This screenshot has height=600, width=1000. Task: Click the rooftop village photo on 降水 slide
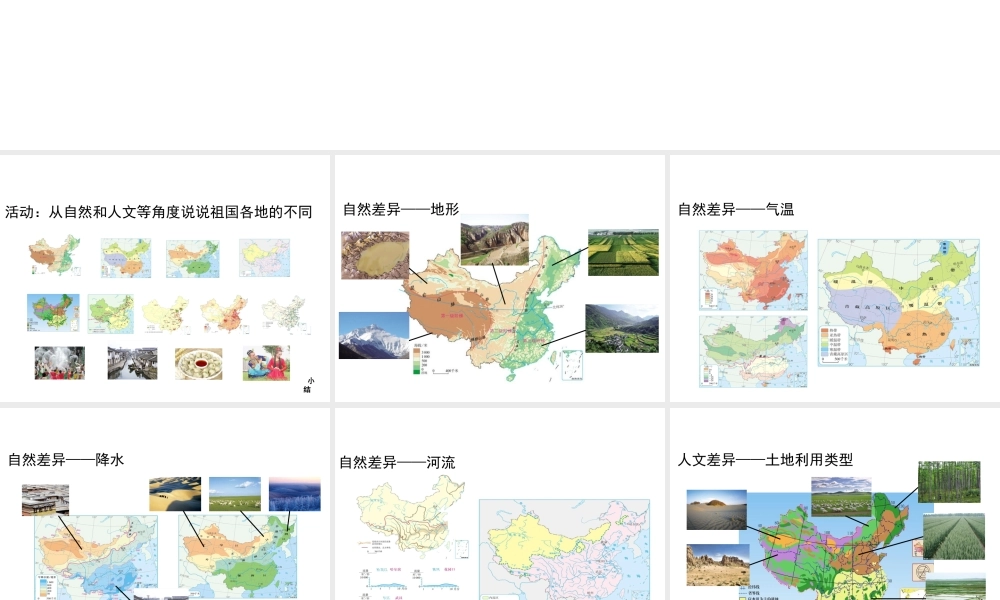coord(45,500)
